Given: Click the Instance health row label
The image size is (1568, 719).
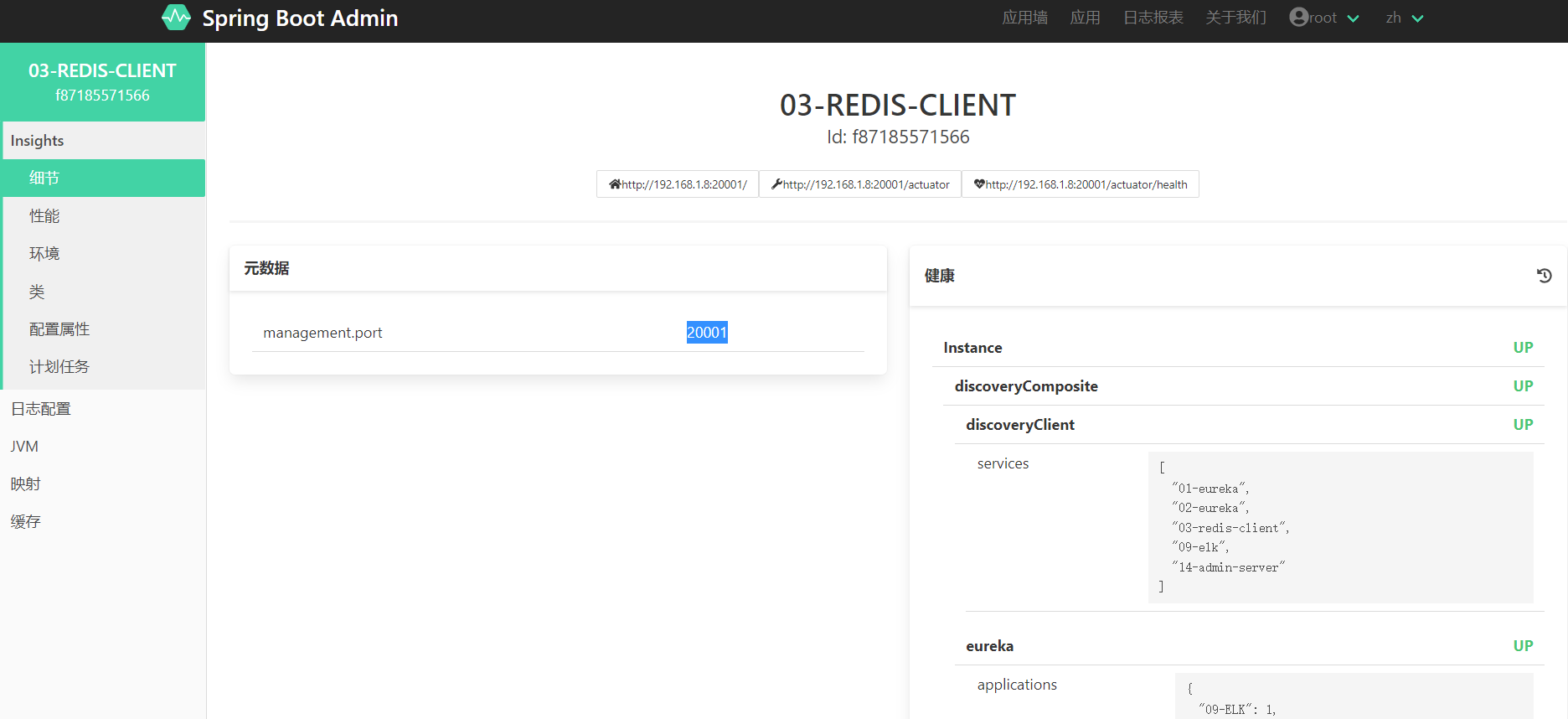Looking at the screenshot, I should [972, 348].
